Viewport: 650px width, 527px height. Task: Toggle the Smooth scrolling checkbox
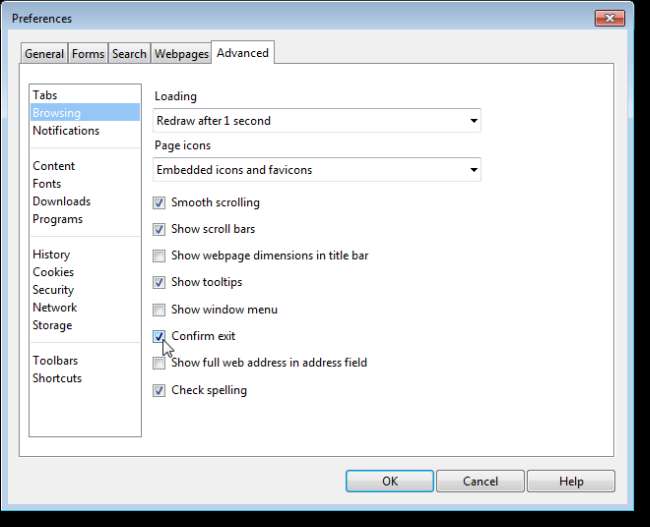tap(159, 203)
